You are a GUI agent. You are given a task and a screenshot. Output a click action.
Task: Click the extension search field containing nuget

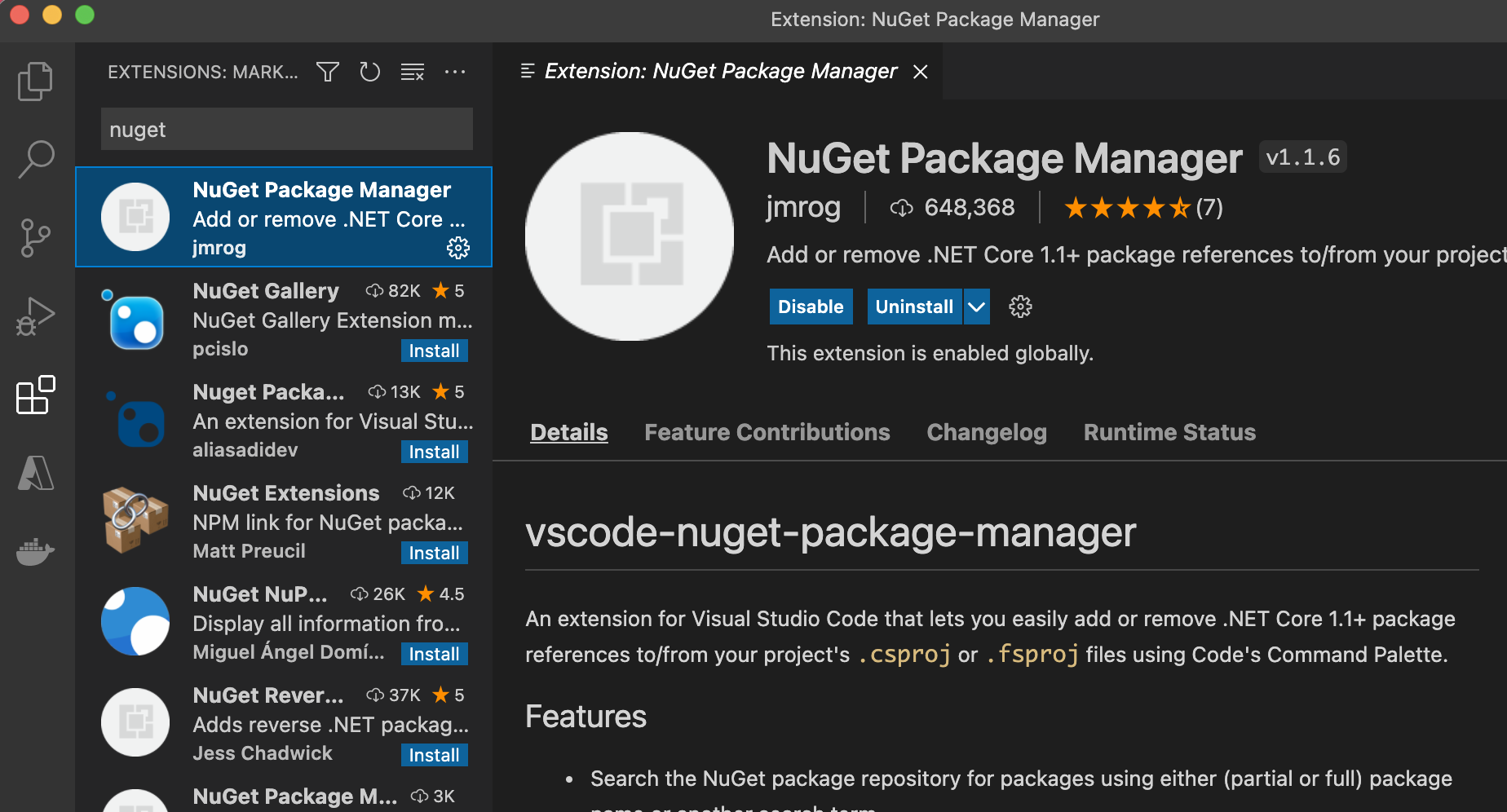click(x=287, y=130)
